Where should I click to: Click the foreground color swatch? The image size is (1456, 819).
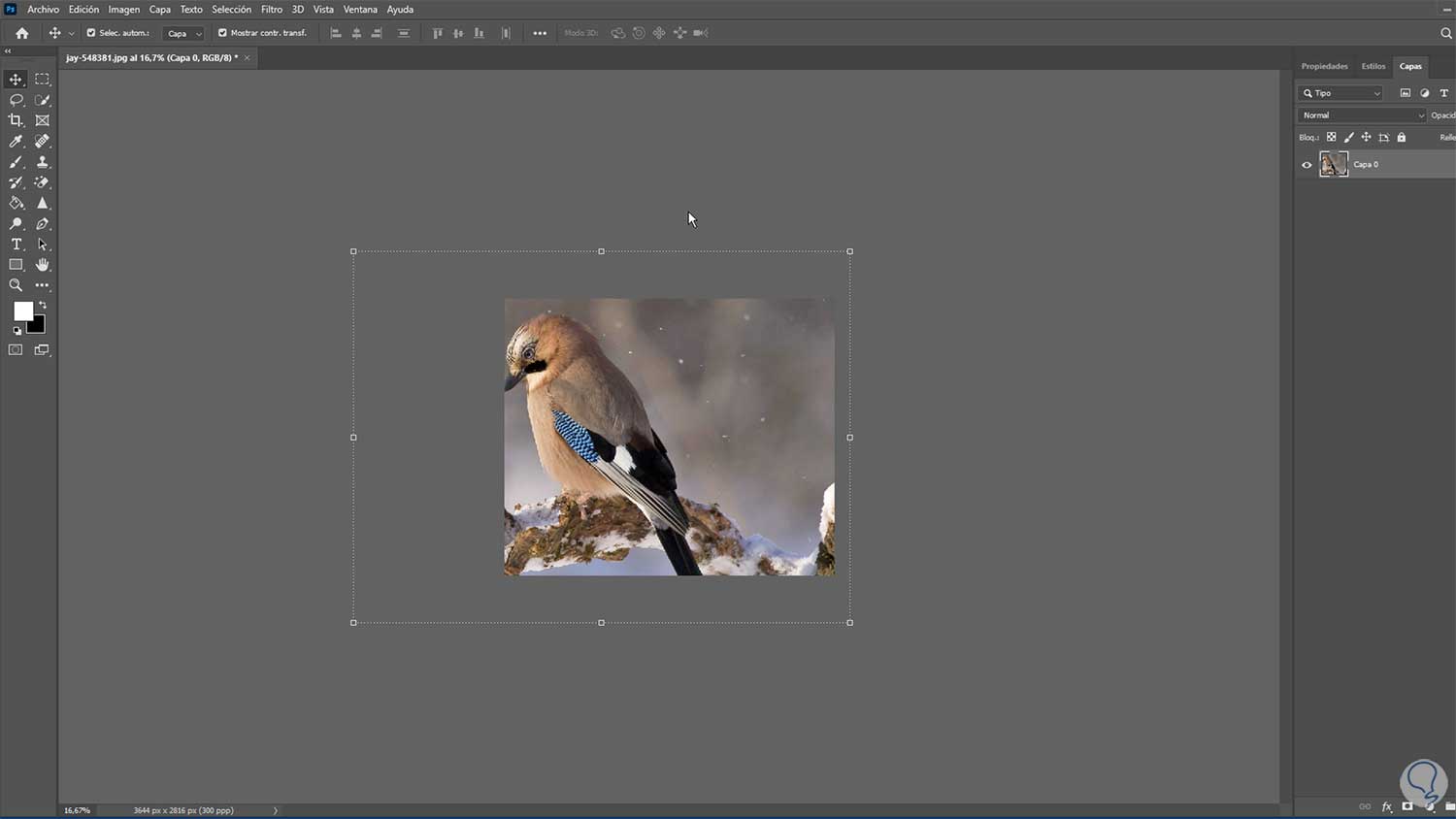22,311
